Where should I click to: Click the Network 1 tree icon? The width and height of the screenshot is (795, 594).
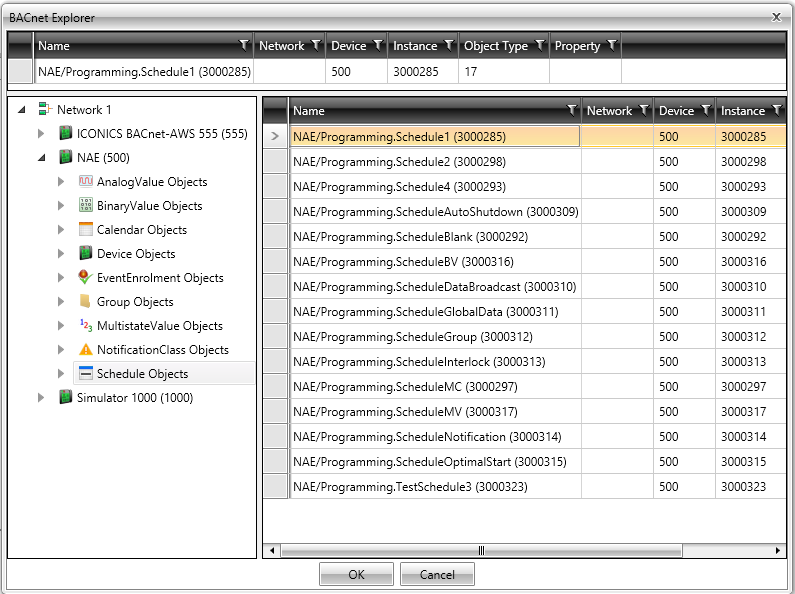(45, 110)
